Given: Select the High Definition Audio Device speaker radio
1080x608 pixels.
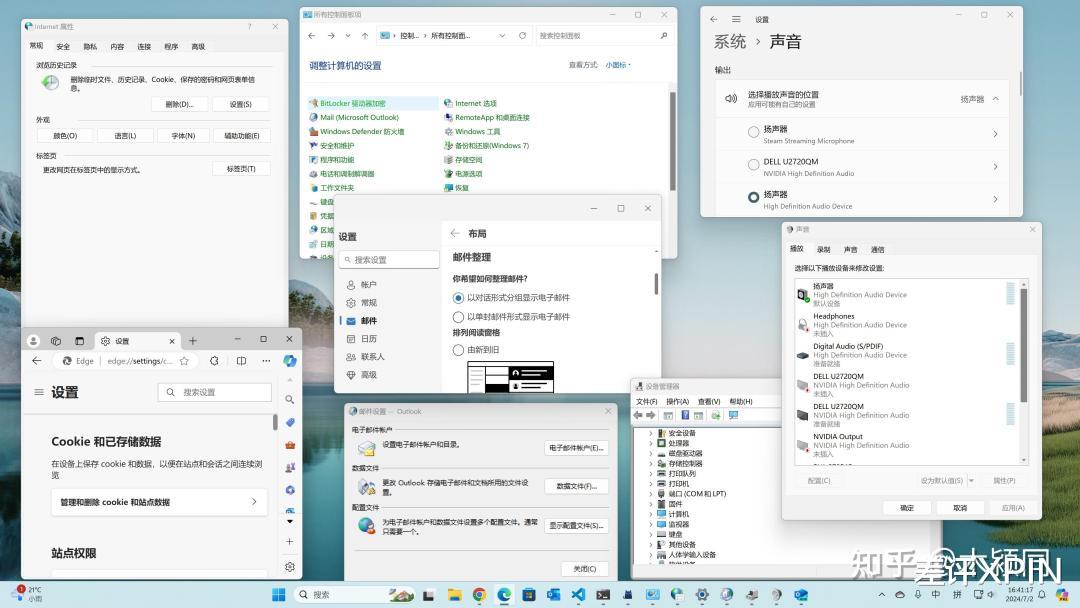Looking at the screenshot, I should click(x=754, y=198).
